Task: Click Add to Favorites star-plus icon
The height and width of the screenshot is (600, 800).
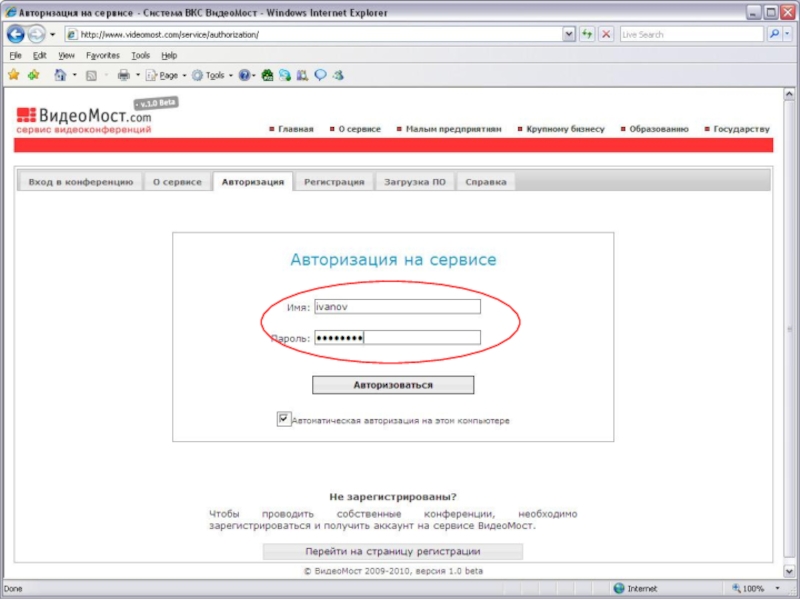Action: [34, 75]
